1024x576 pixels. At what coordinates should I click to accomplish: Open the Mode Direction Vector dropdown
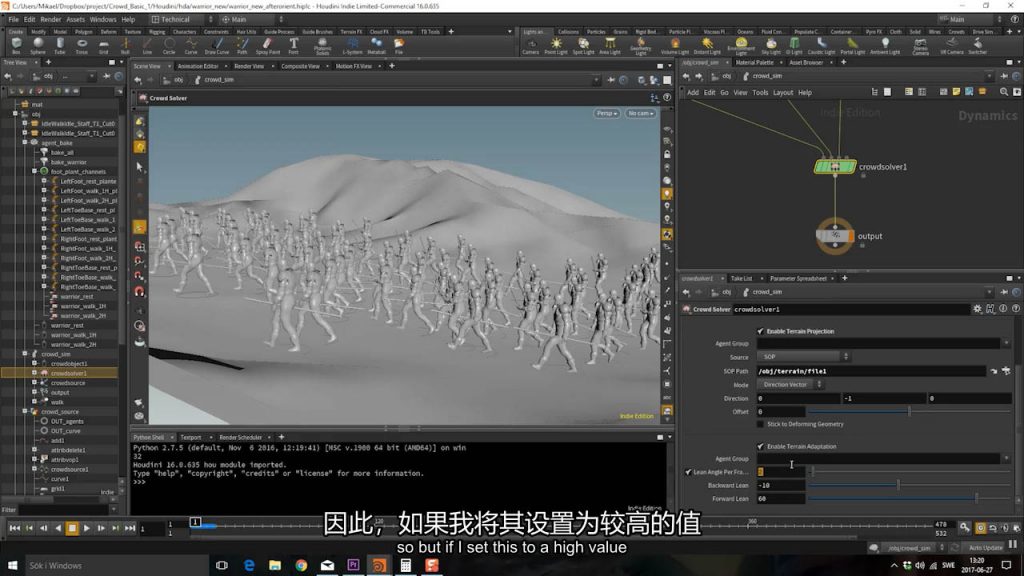[x=790, y=385]
